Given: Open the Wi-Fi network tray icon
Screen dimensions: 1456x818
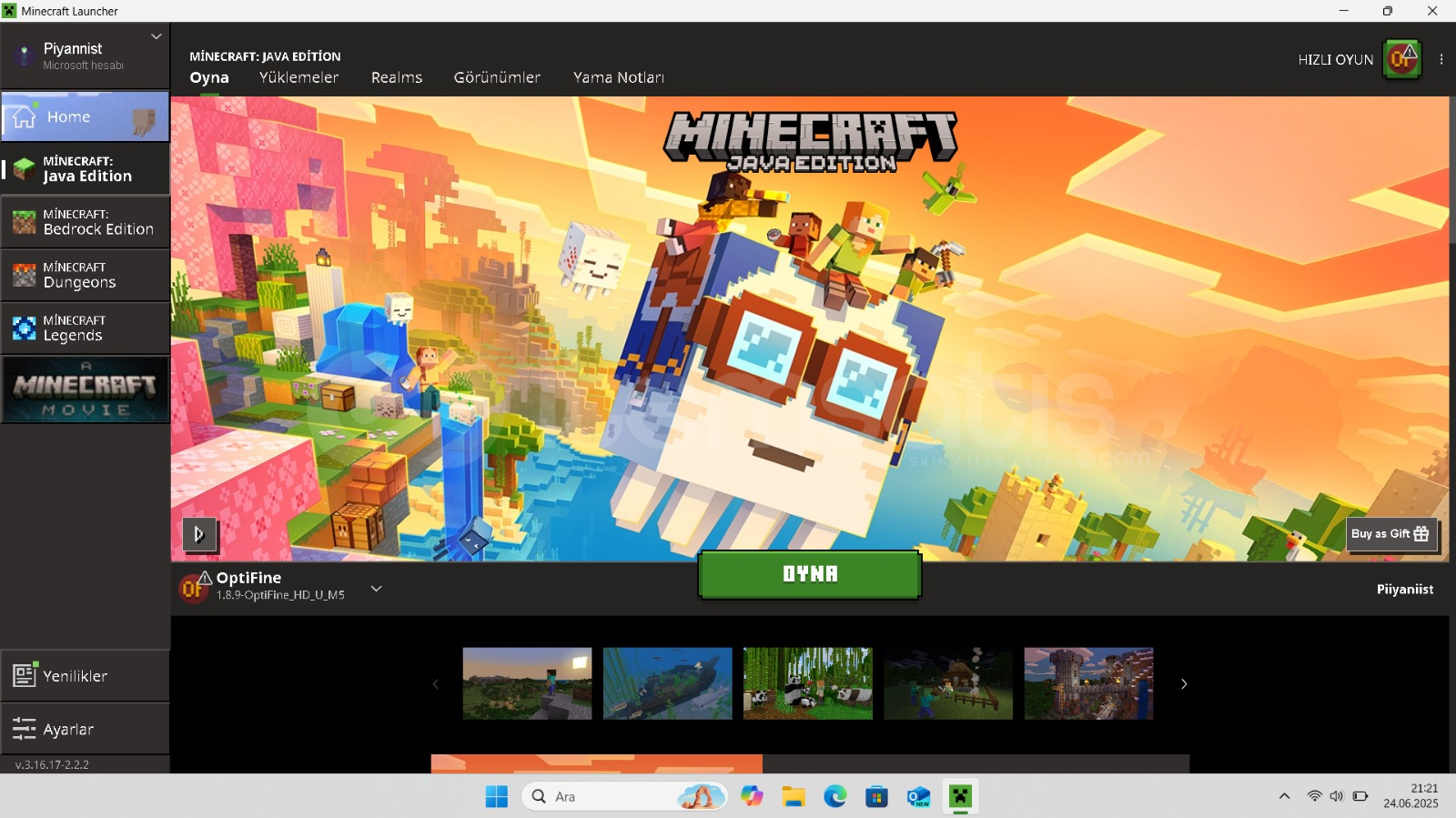Looking at the screenshot, I should [1314, 796].
